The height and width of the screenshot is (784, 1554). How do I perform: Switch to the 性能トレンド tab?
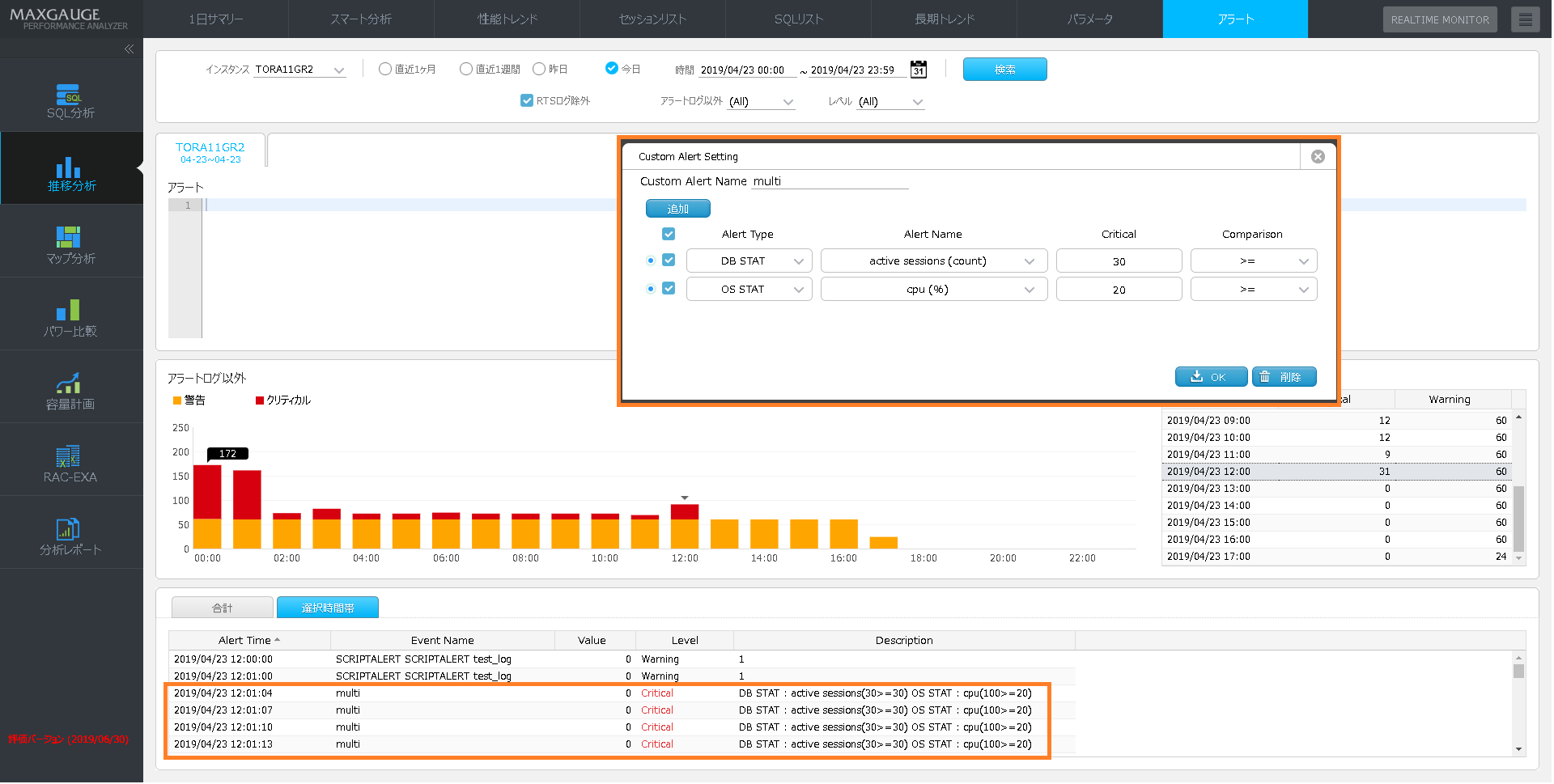click(507, 19)
